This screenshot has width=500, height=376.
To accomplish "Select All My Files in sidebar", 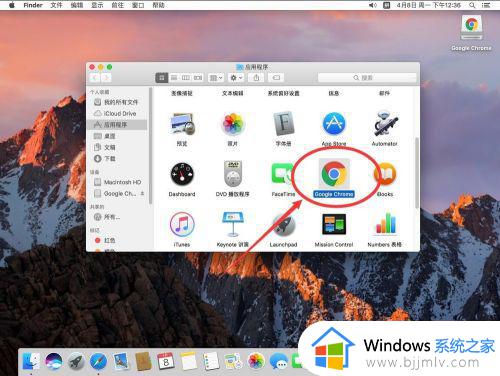I will (x=117, y=102).
